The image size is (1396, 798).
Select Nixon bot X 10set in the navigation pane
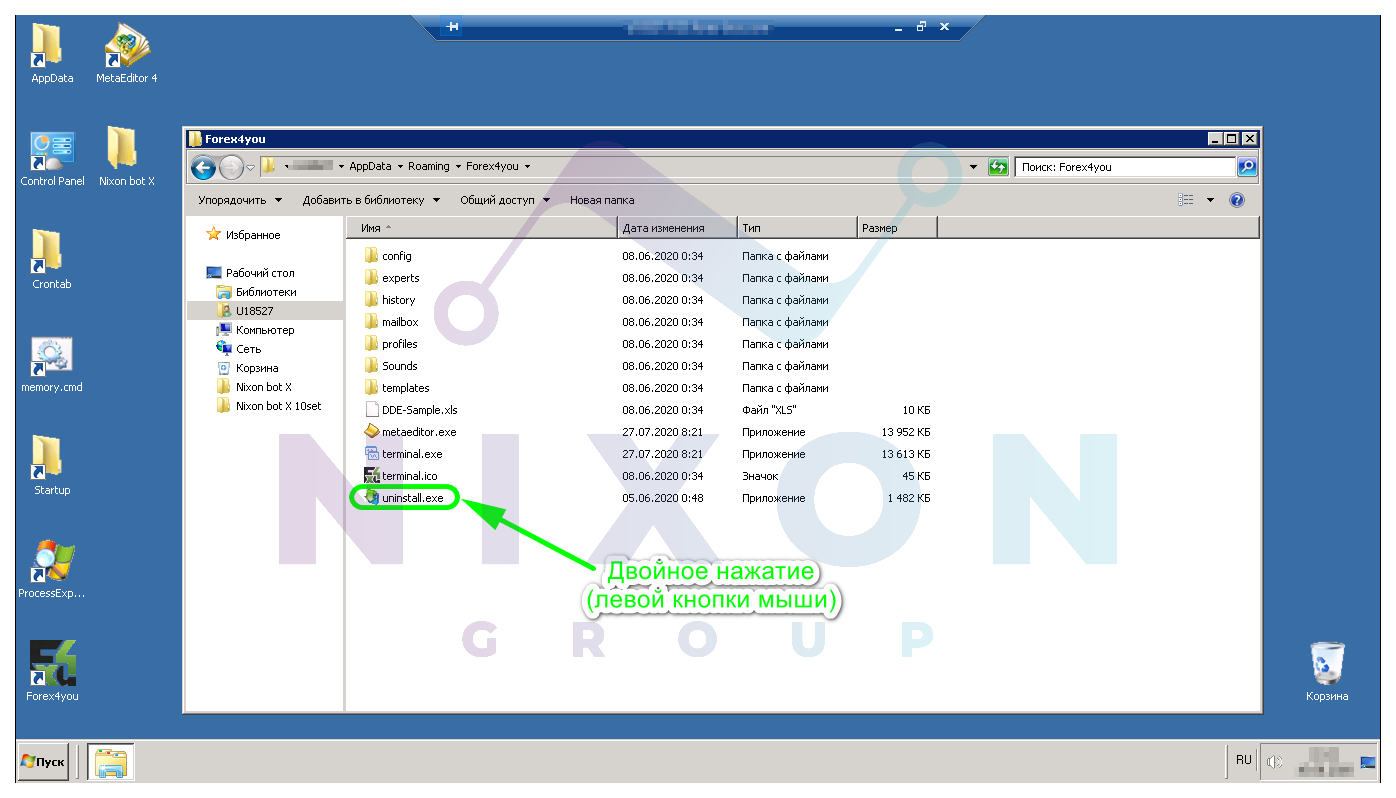tap(269, 406)
